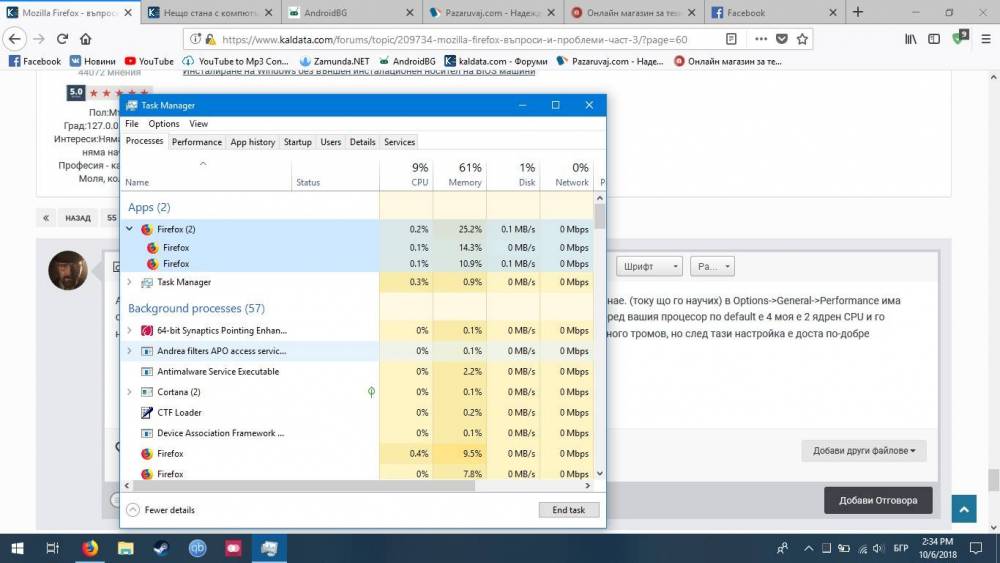Expand the Cortana (2) process group
Screen dimensions: 1000x563
pos(129,391)
